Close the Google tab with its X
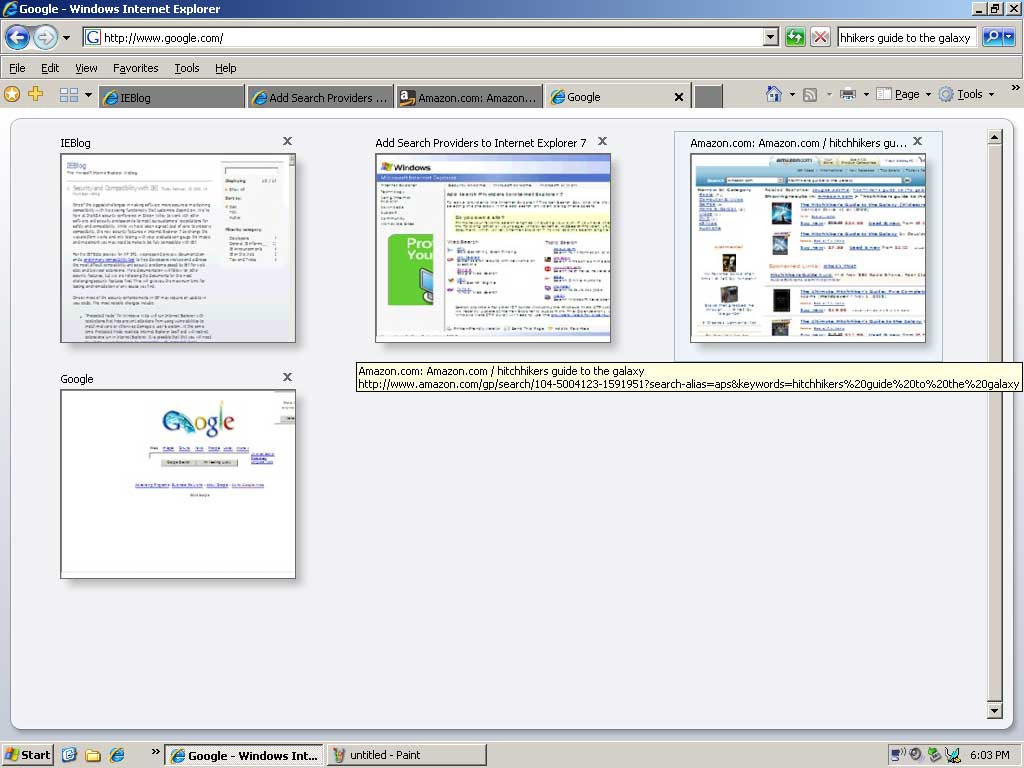 point(679,97)
